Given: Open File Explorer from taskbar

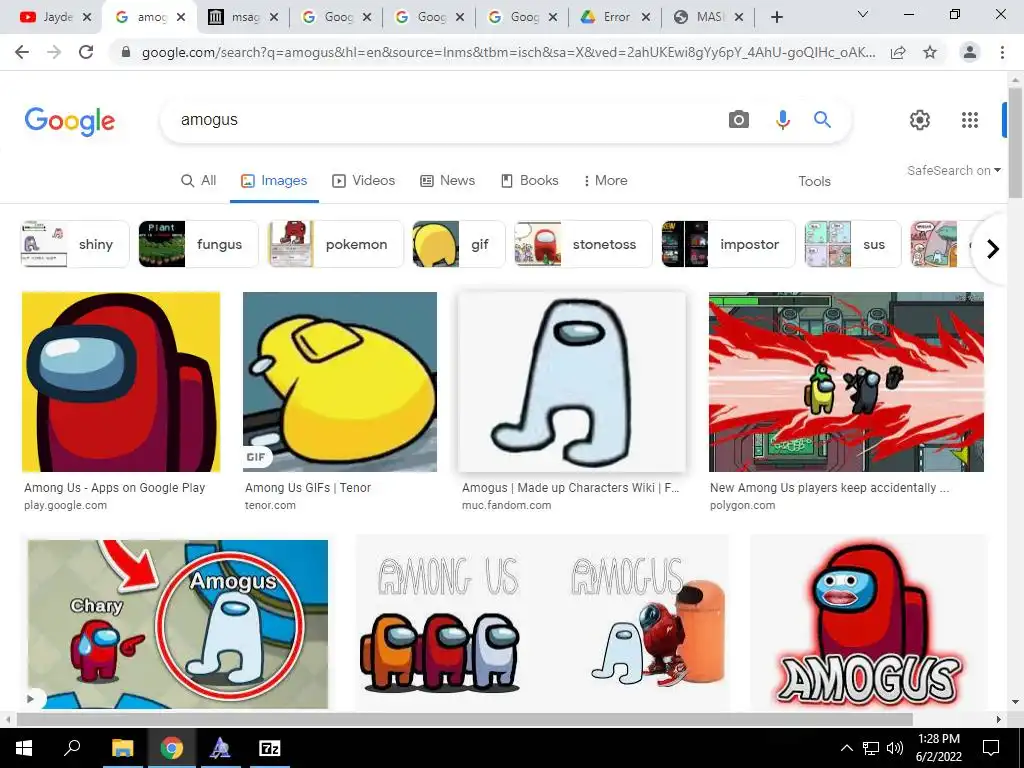Looking at the screenshot, I should (122, 748).
